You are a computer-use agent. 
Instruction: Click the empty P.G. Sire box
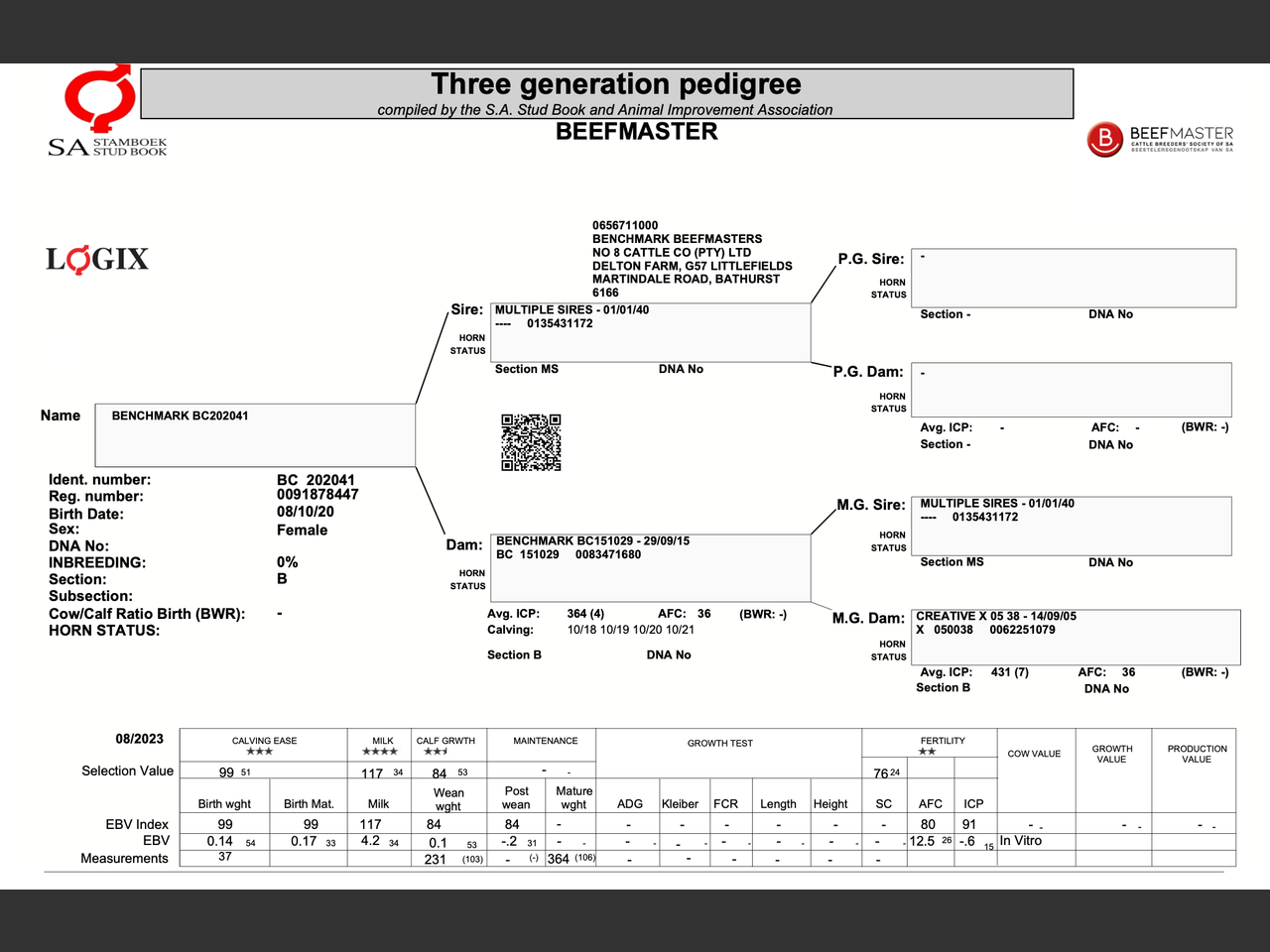point(1074,278)
